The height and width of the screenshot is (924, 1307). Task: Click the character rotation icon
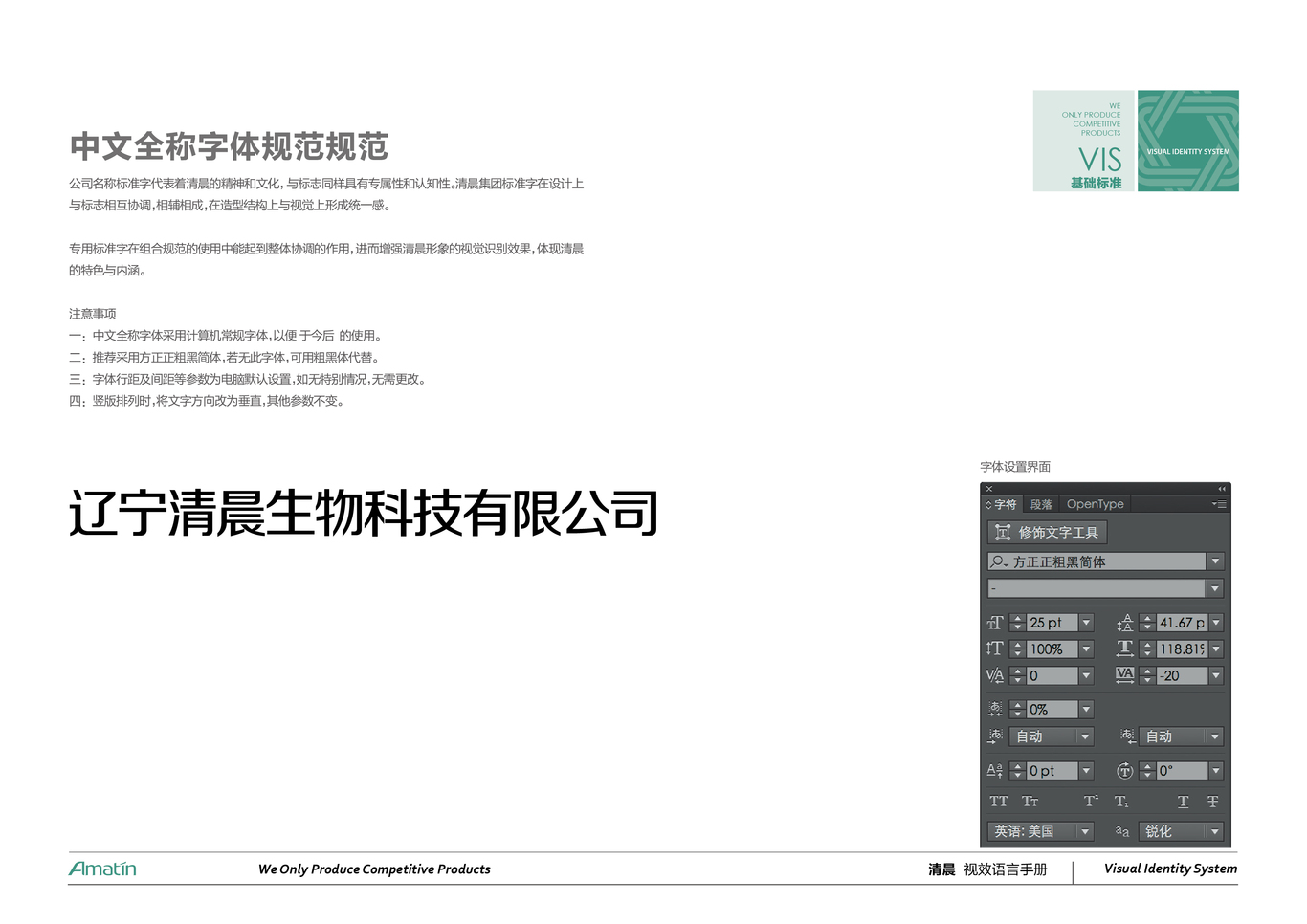click(1125, 770)
